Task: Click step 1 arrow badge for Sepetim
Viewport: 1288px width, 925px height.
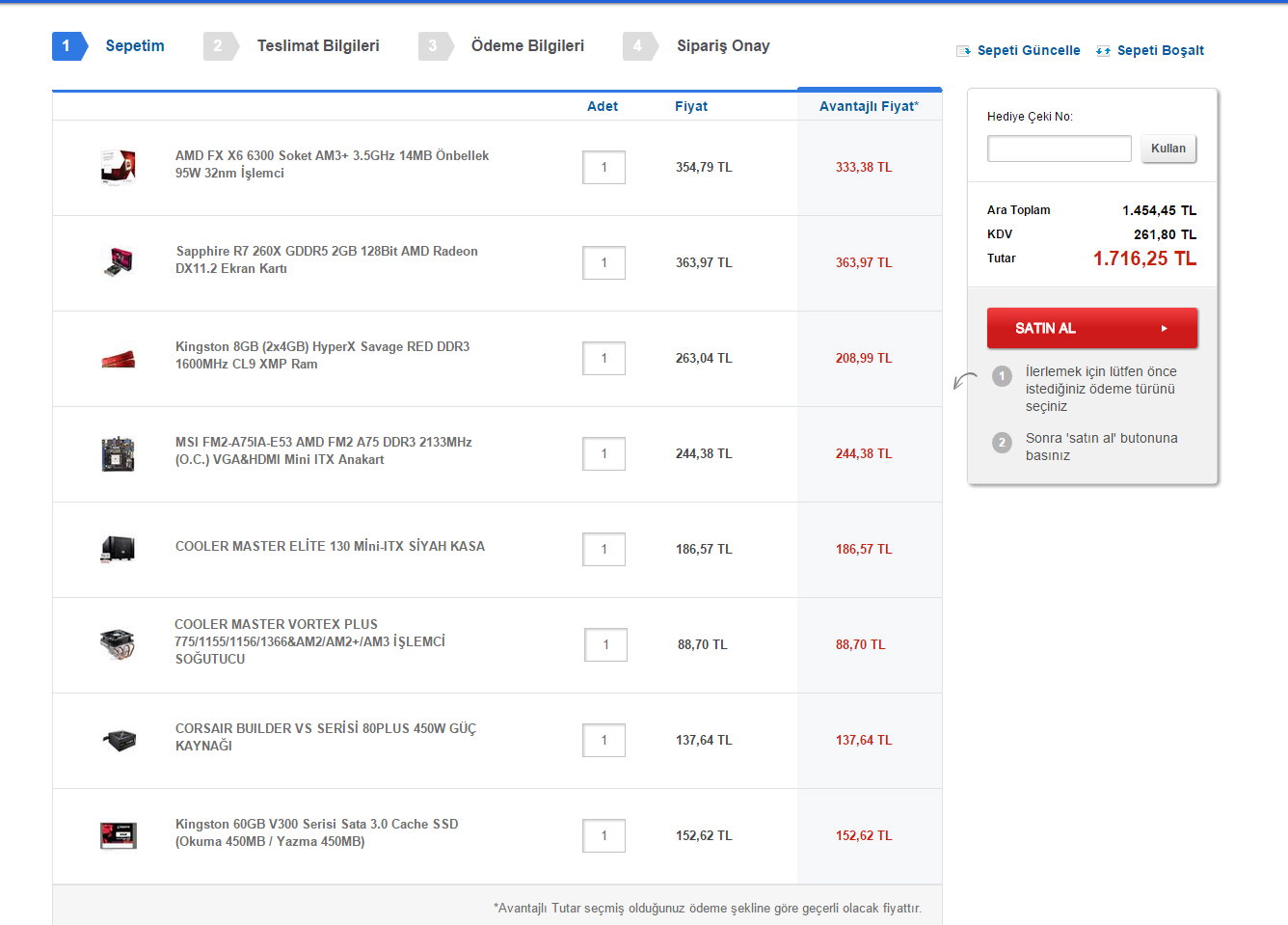Action: [x=70, y=46]
